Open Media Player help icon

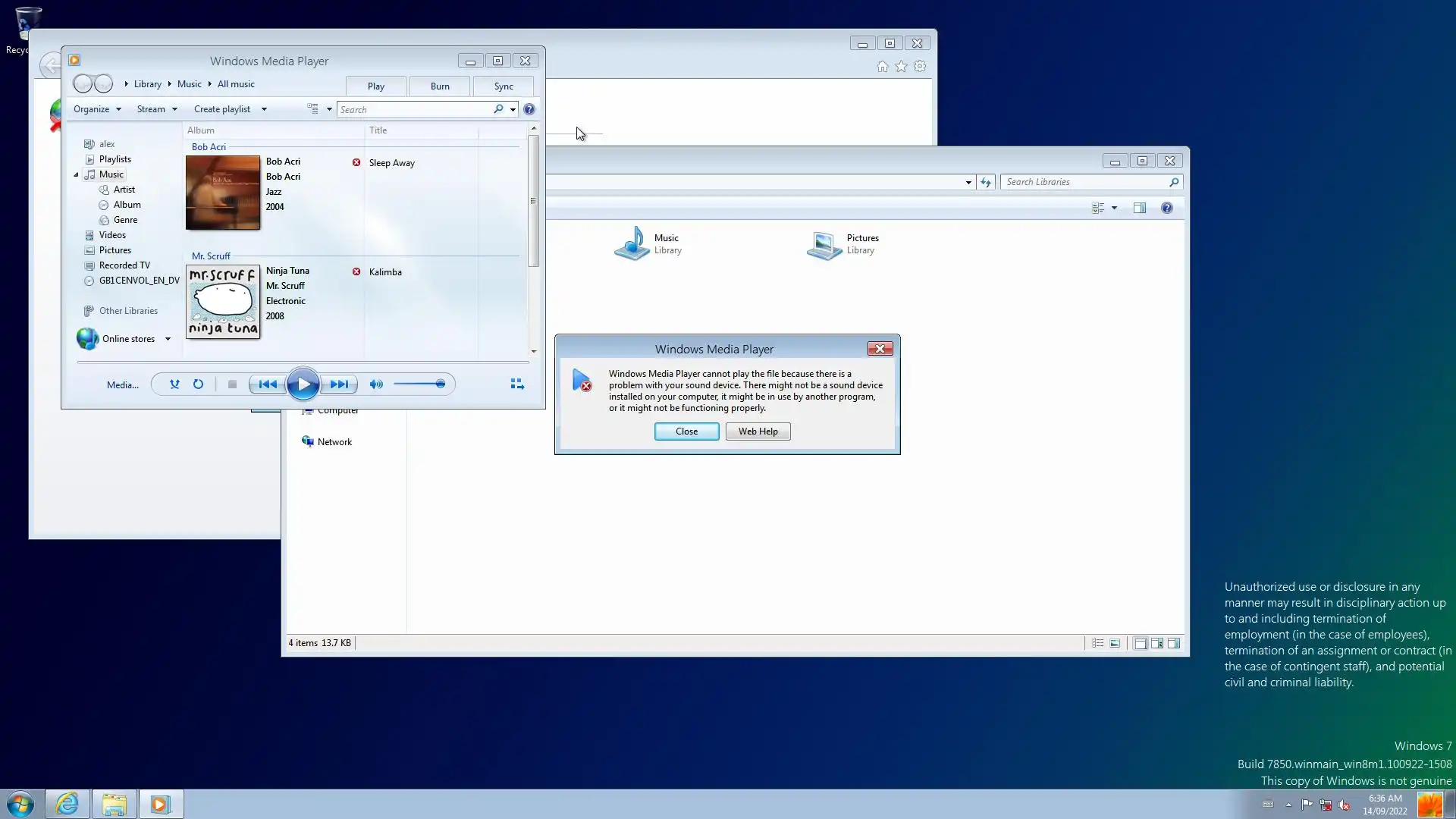[x=529, y=109]
